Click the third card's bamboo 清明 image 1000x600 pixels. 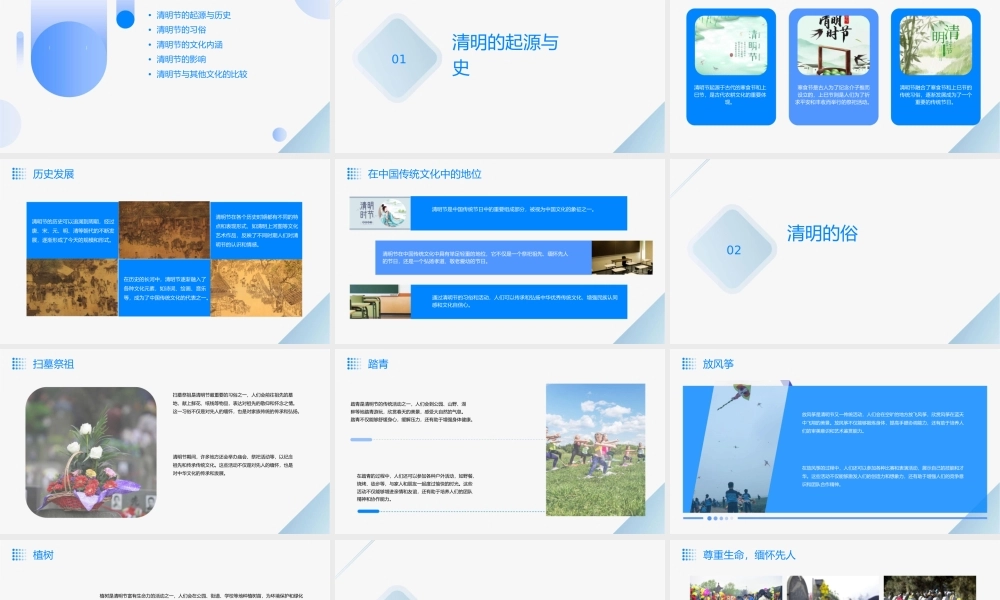pyautogui.click(x=936, y=45)
